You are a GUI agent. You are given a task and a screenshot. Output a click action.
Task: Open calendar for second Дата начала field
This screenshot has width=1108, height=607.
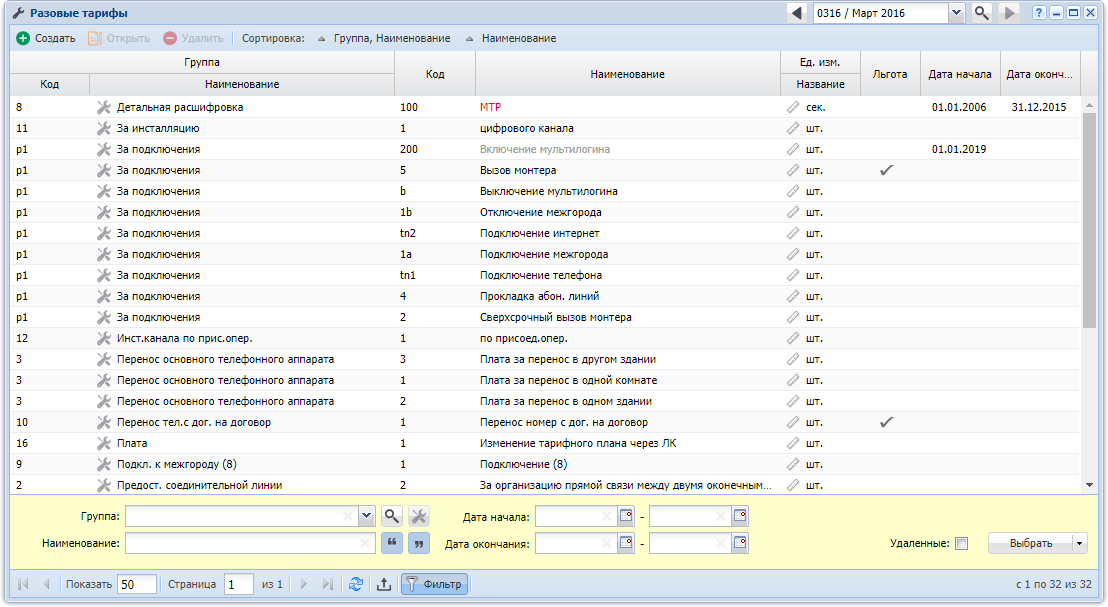pyautogui.click(x=740, y=516)
